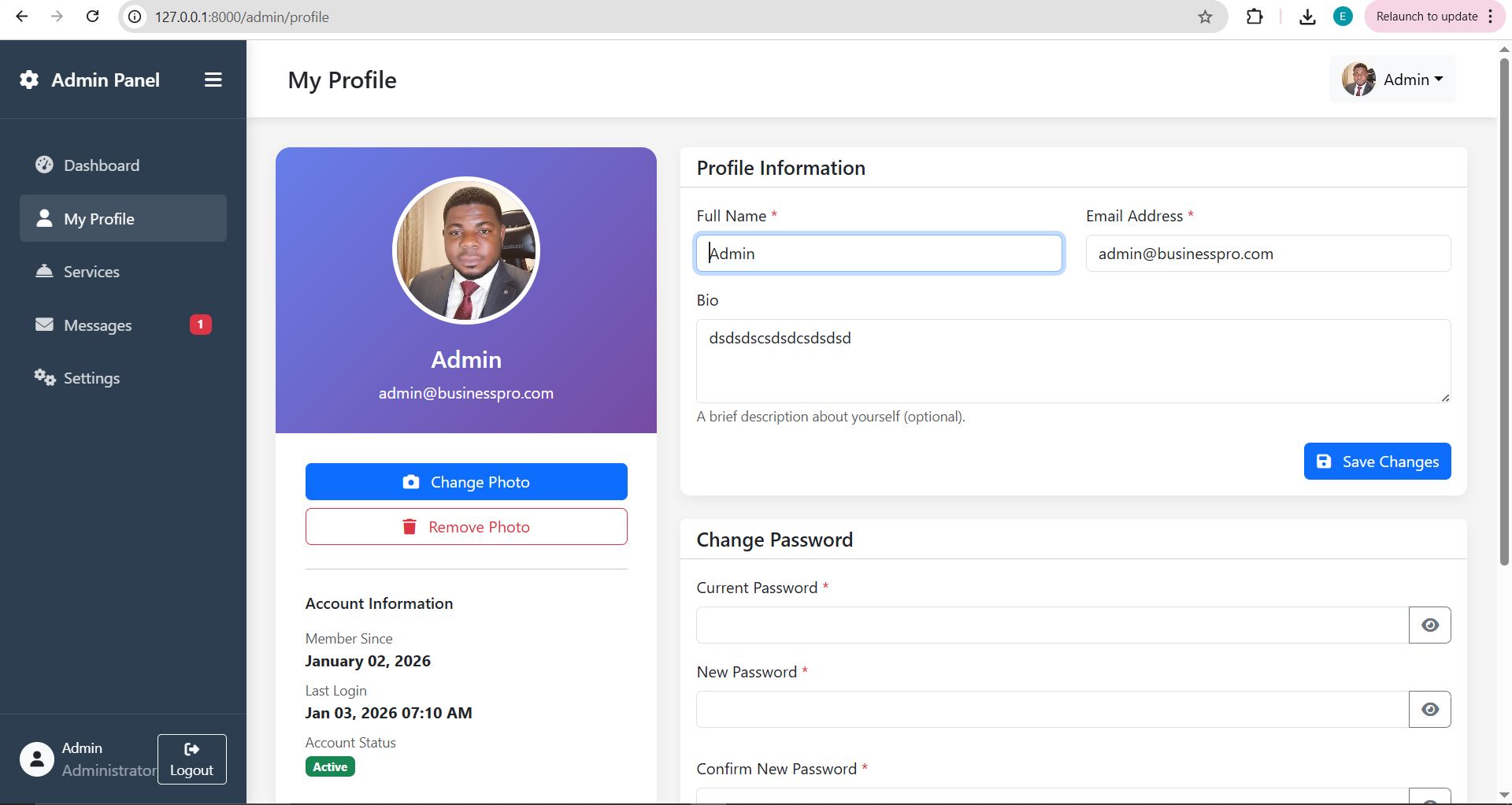Open Settings in the sidebar
Viewport: 1512px width, 805px height.
[91, 378]
